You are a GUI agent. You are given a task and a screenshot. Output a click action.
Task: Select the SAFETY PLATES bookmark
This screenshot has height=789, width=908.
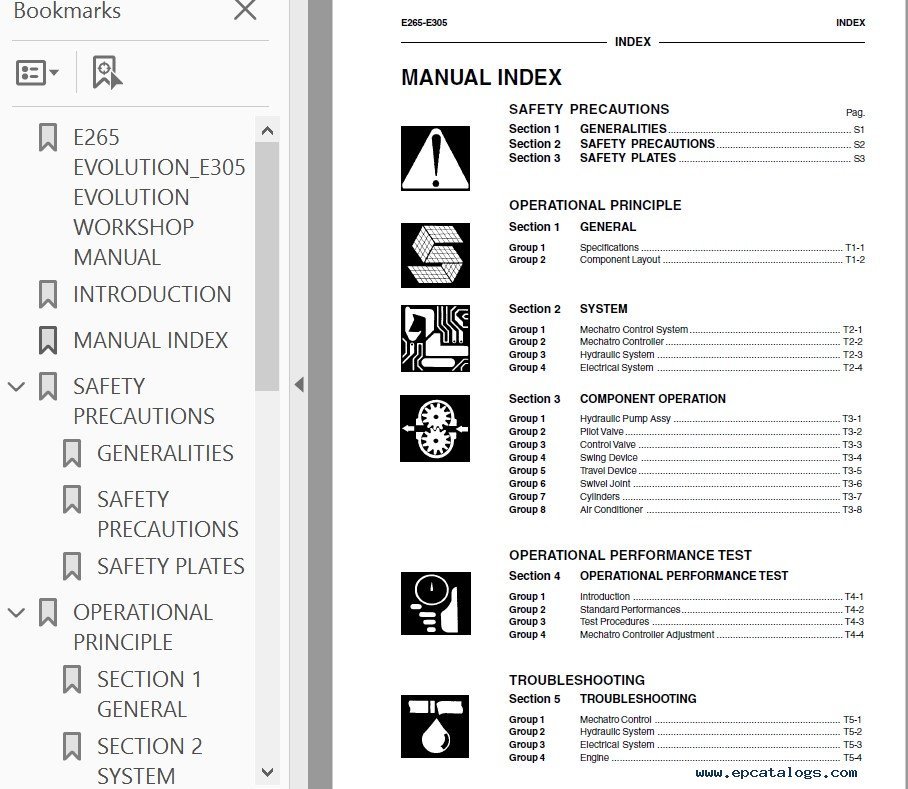171,566
